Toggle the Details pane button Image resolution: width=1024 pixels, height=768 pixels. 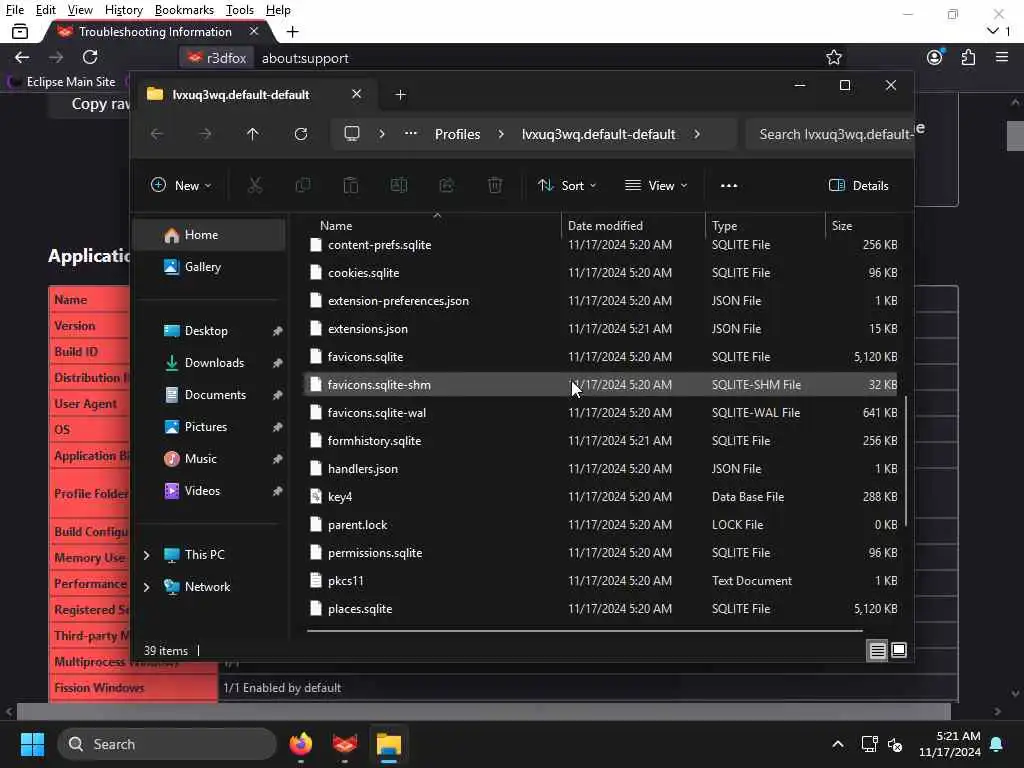click(x=858, y=185)
